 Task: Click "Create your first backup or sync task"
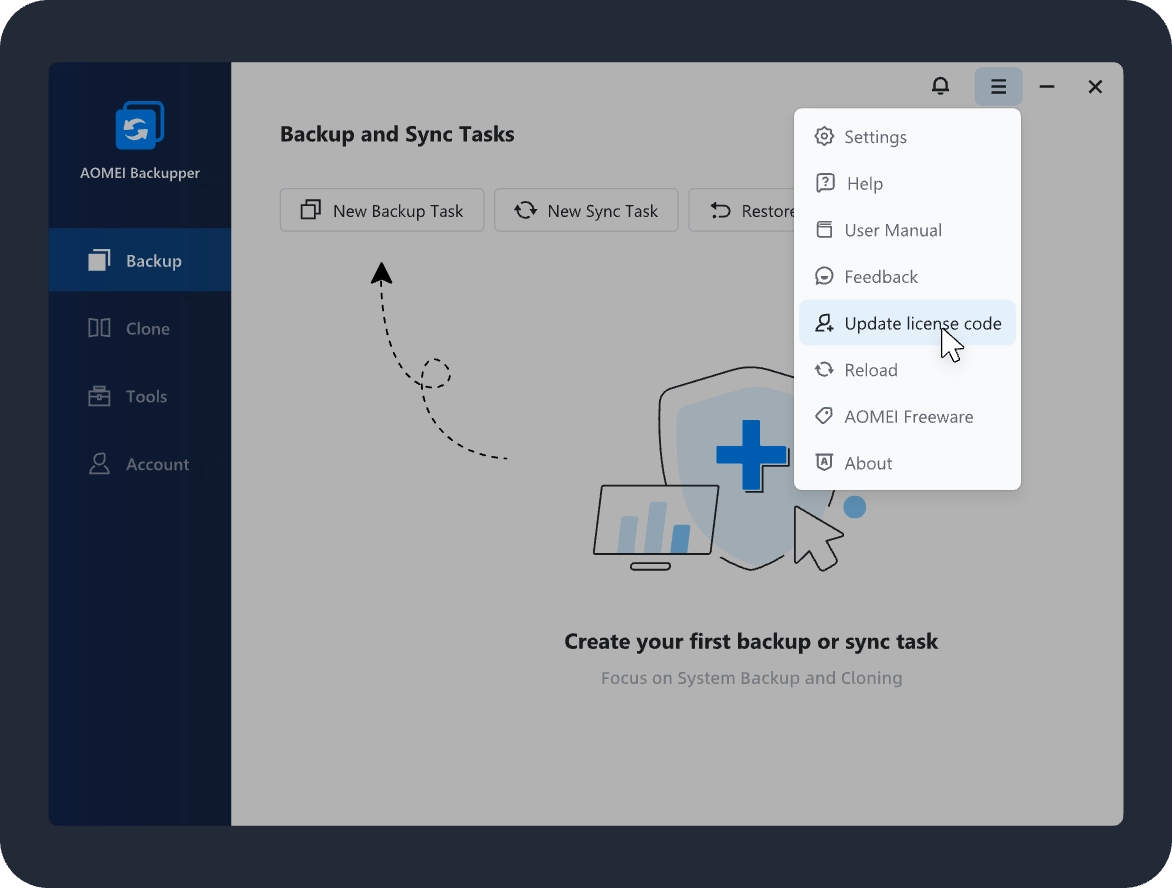[750, 641]
